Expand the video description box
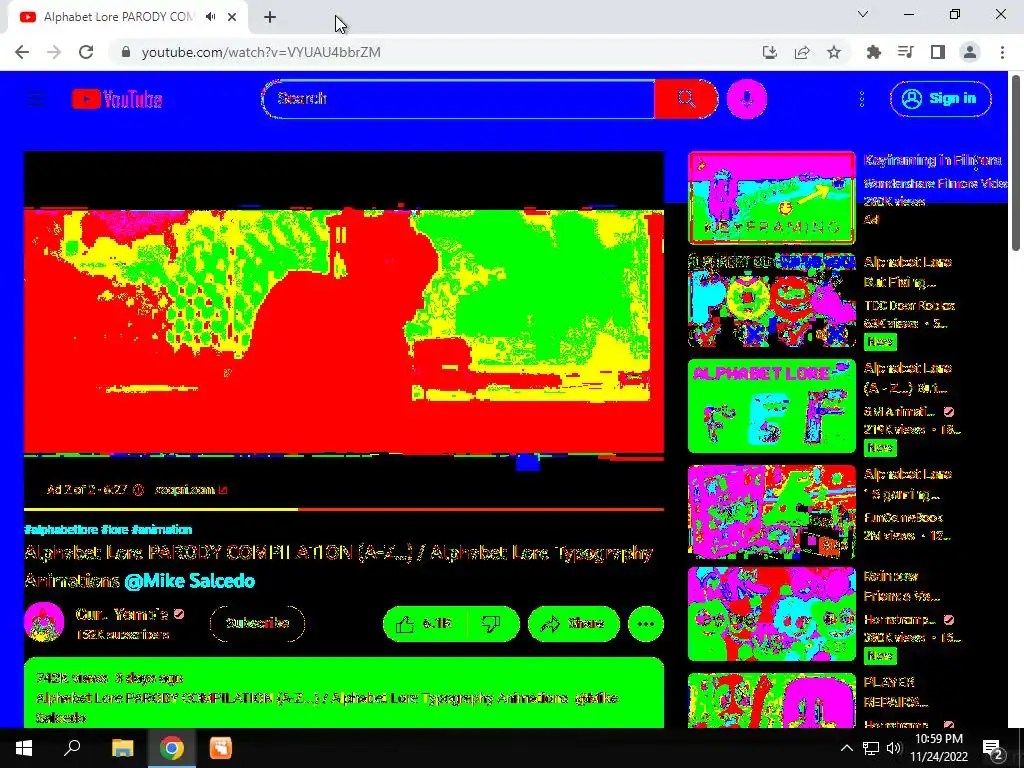Viewport: 1024px width, 768px height. coord(344,693)
